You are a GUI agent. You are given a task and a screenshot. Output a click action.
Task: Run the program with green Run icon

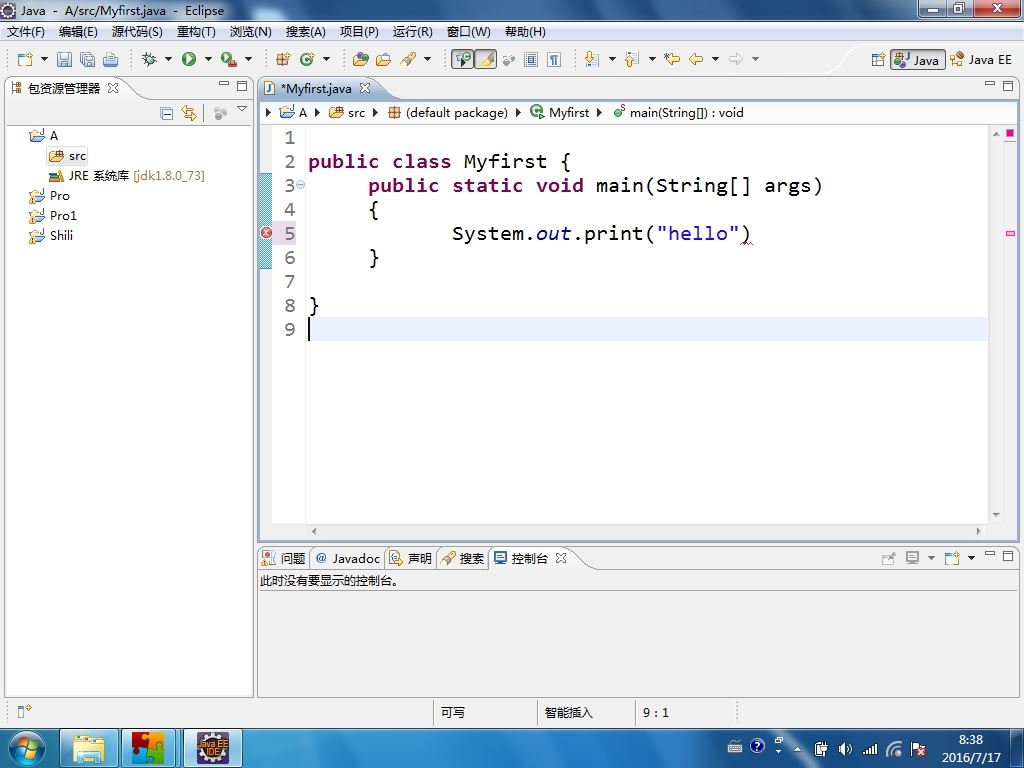(189, 59)
